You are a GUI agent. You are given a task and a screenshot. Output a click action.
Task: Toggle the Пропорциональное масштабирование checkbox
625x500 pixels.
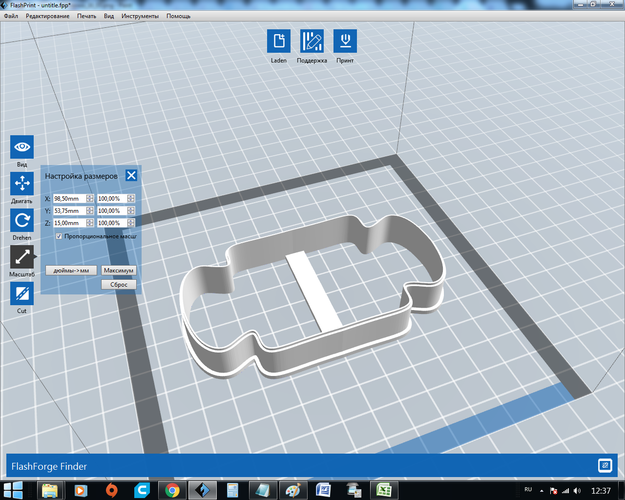[x=59, y=236]
